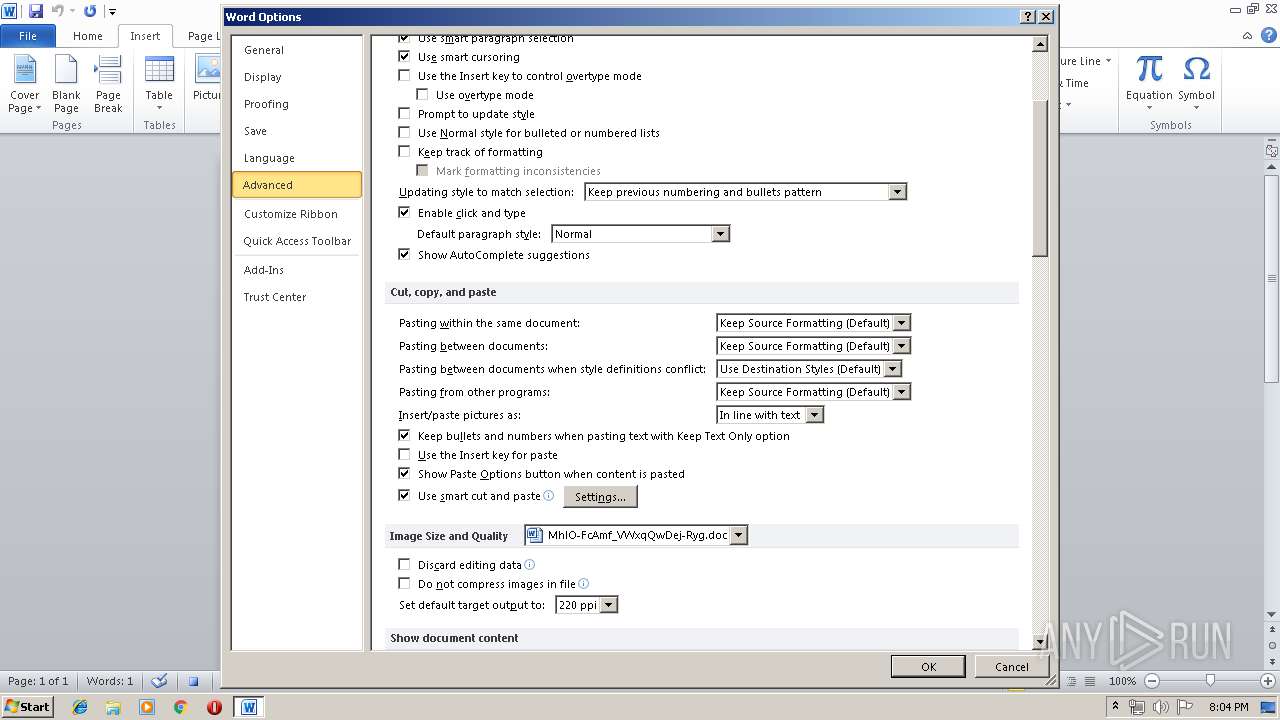
Task: Toggle Show Paste Options button checkbox
Action: pos(404,474)
